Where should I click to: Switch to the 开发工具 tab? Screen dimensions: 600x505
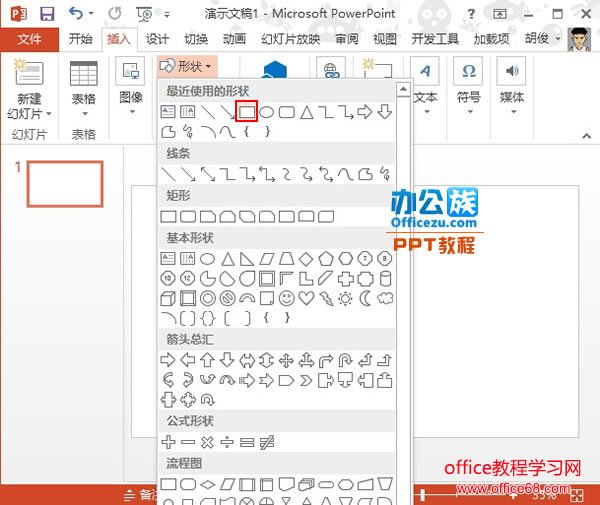(435, 39)
